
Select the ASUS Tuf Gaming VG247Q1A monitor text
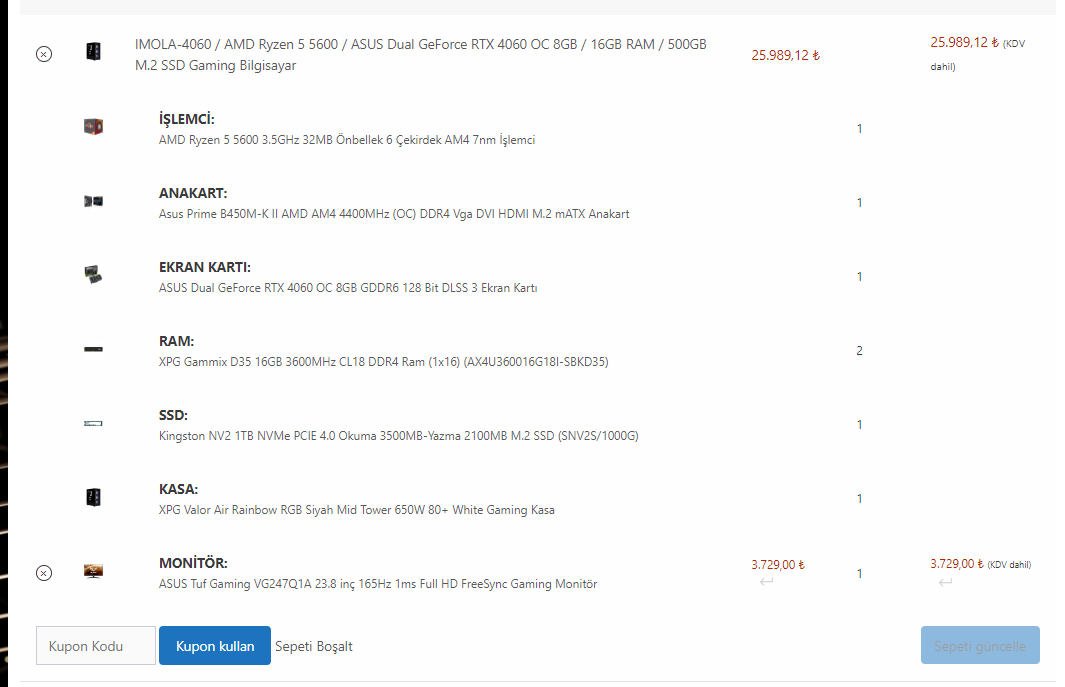click(x=378, y=584)
